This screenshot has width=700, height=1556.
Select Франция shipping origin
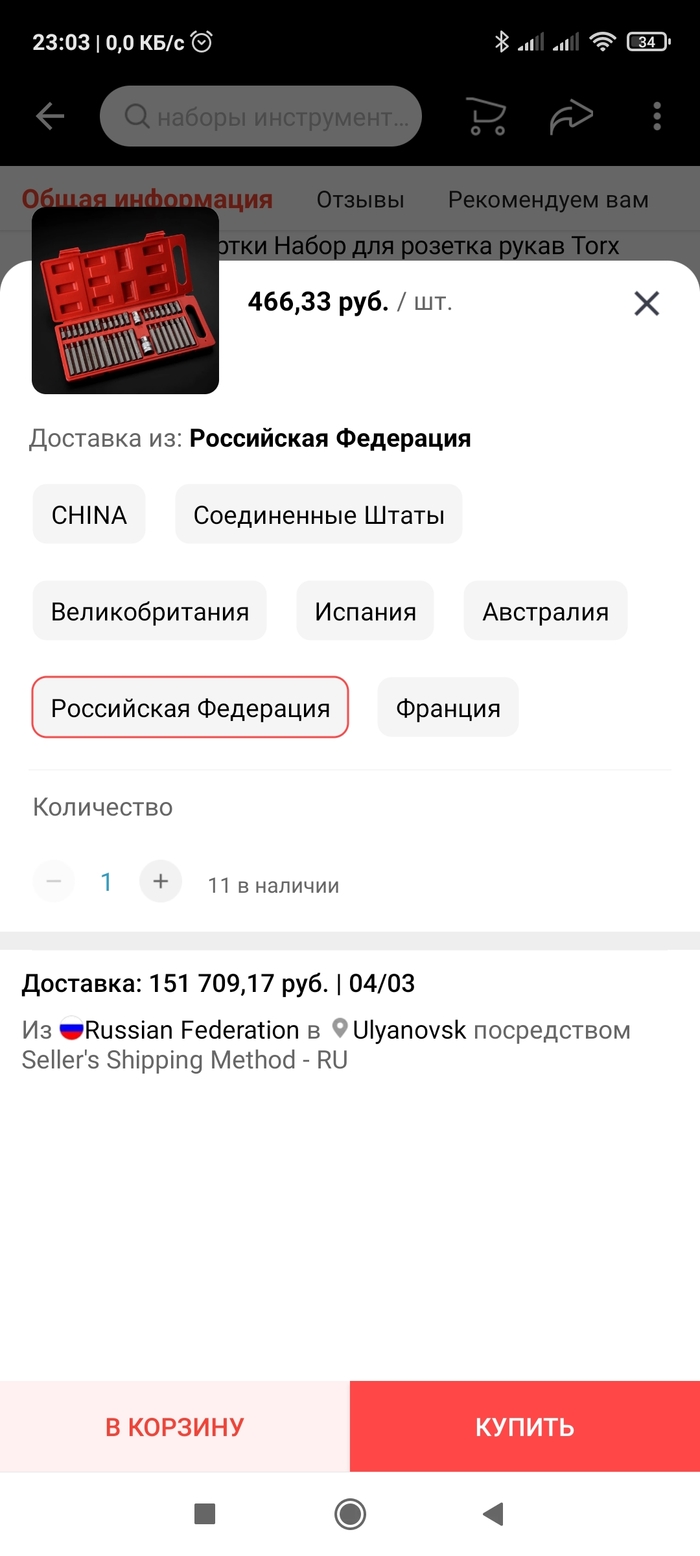point(448,708)
